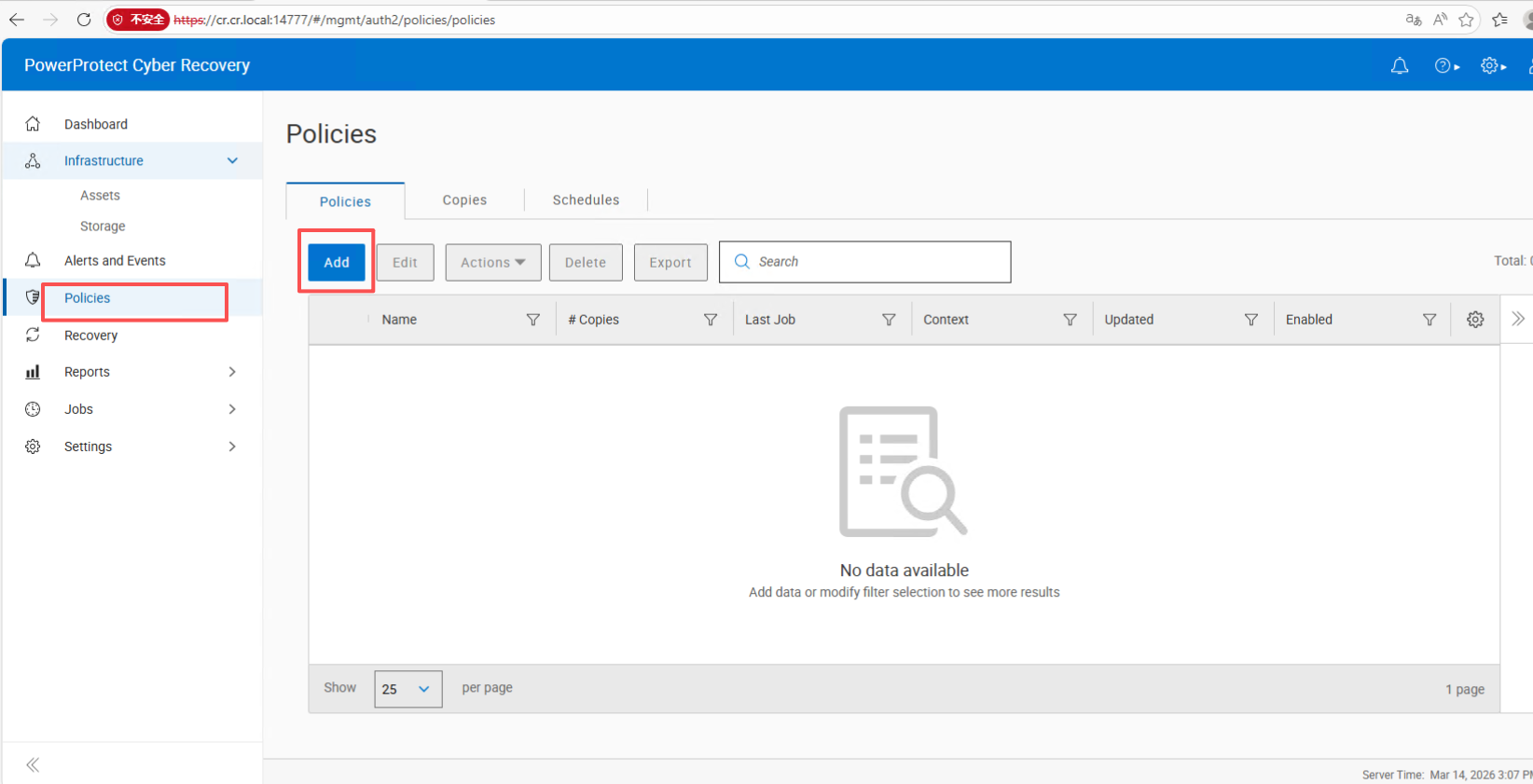Click the Recovery cycle icon

tap(33, 335)
